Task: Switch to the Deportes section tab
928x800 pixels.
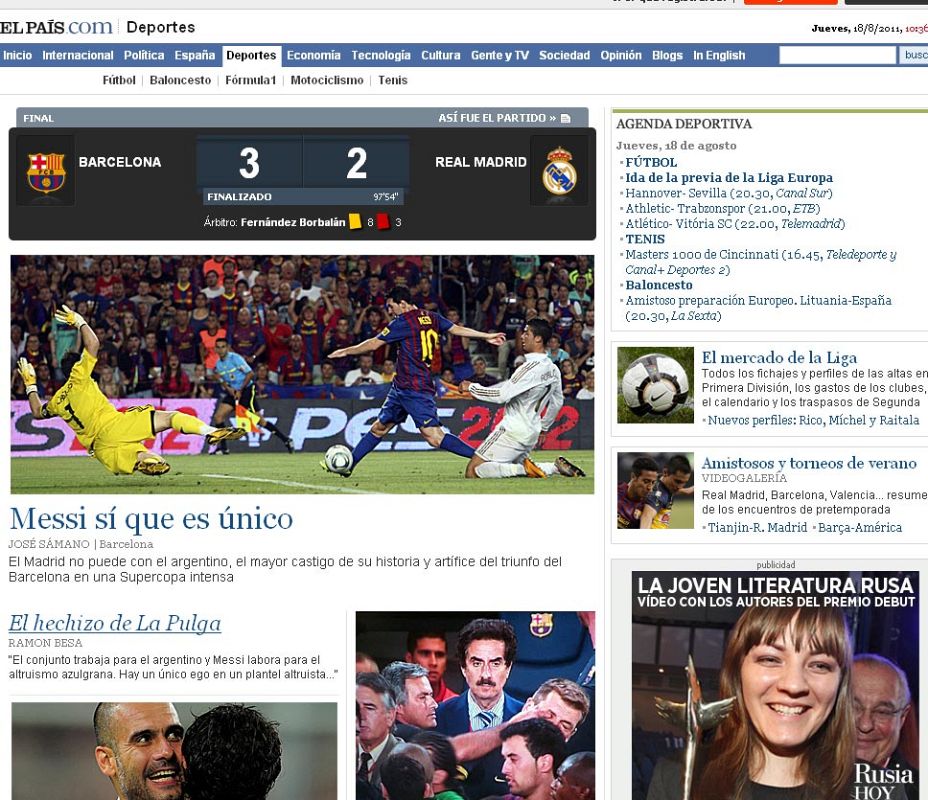Action: pos(250,55)
